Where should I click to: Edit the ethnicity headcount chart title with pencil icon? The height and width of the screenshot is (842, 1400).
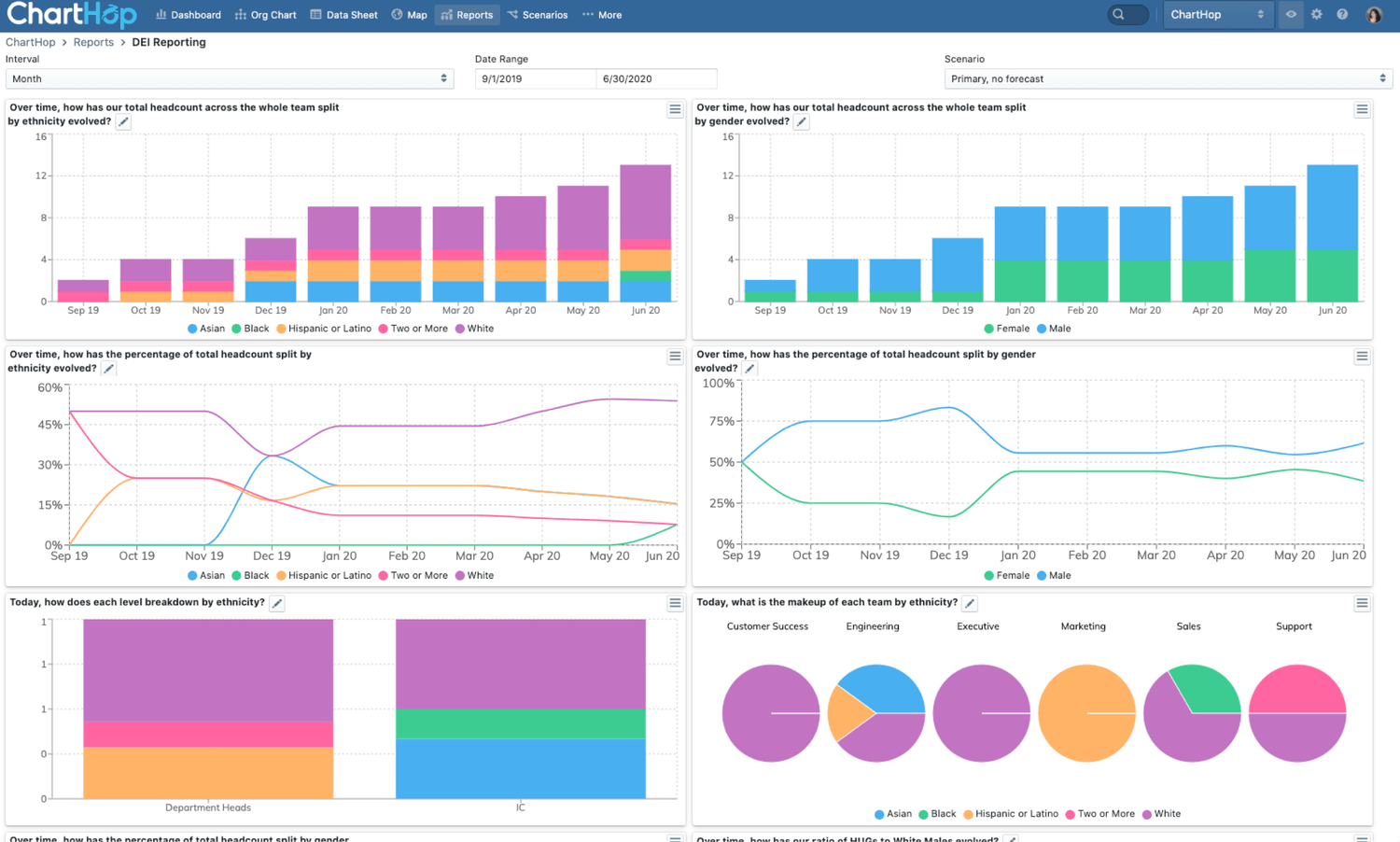click(x=123, y=121)
